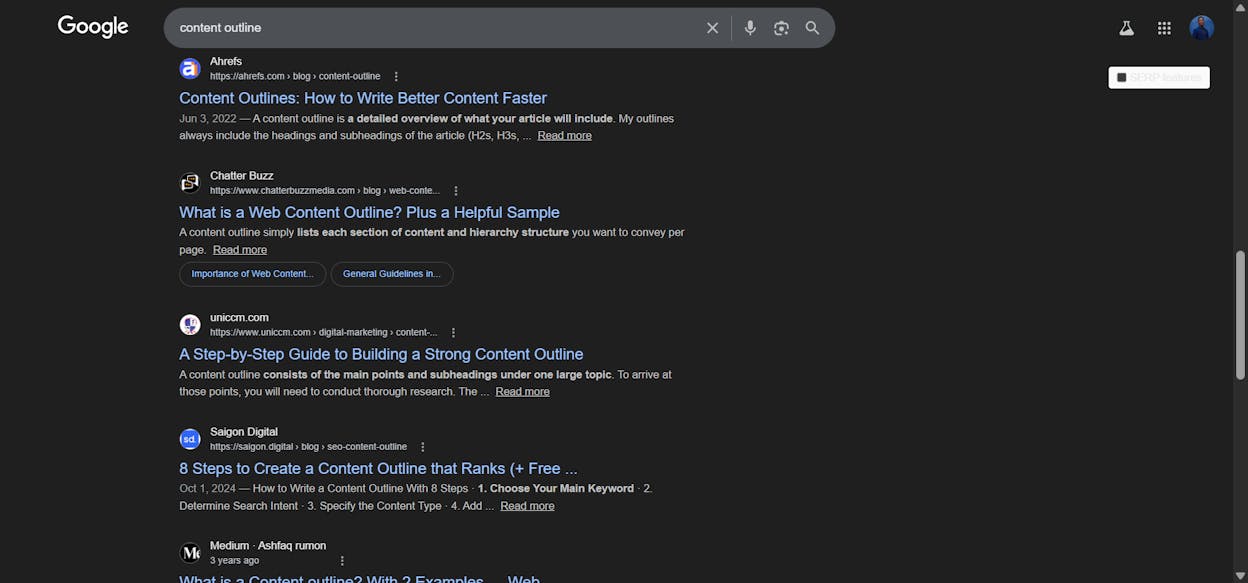Click the scrollbar down arrow
This screenshot has height=583, width=1248.
[x=1241, y=577]
